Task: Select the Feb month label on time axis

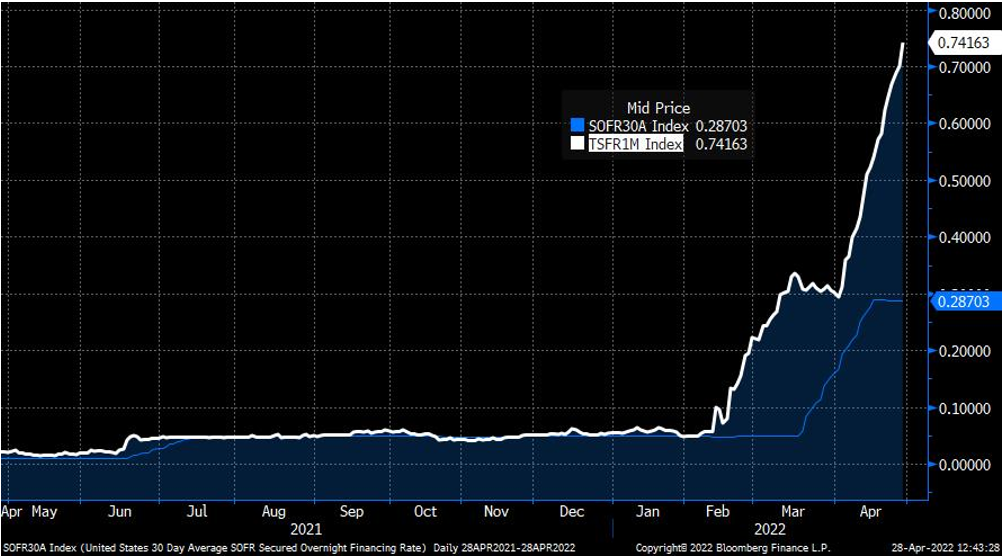Action: click(717, 511)
